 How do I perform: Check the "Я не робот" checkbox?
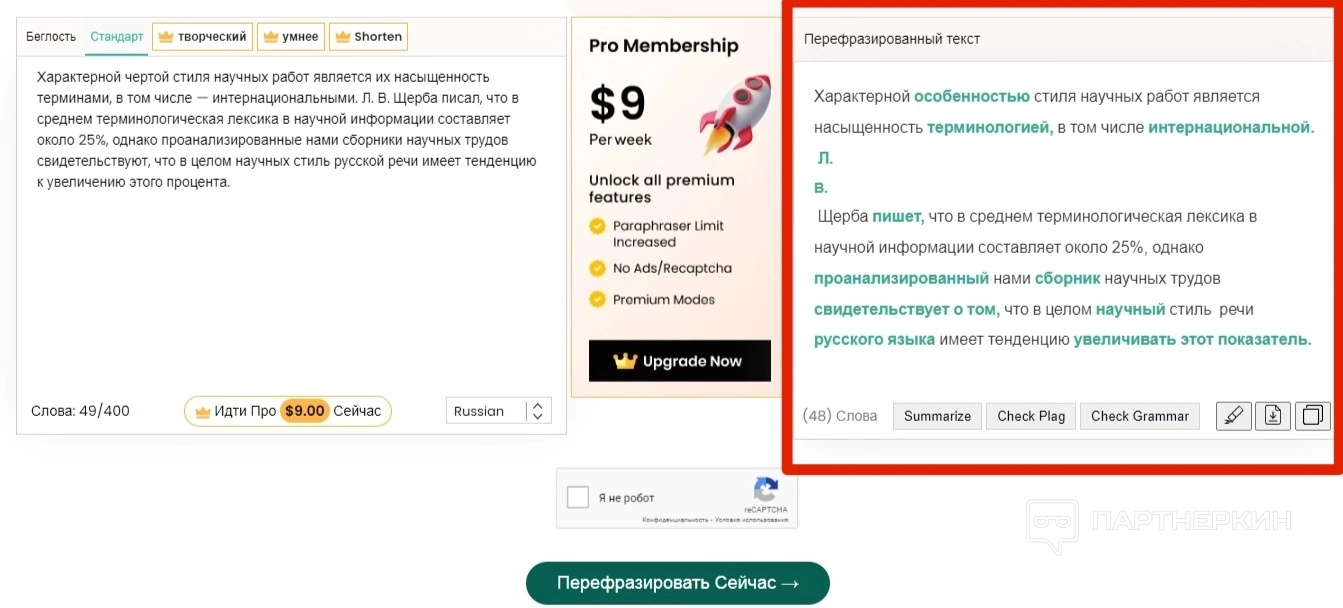pos(578,497)
